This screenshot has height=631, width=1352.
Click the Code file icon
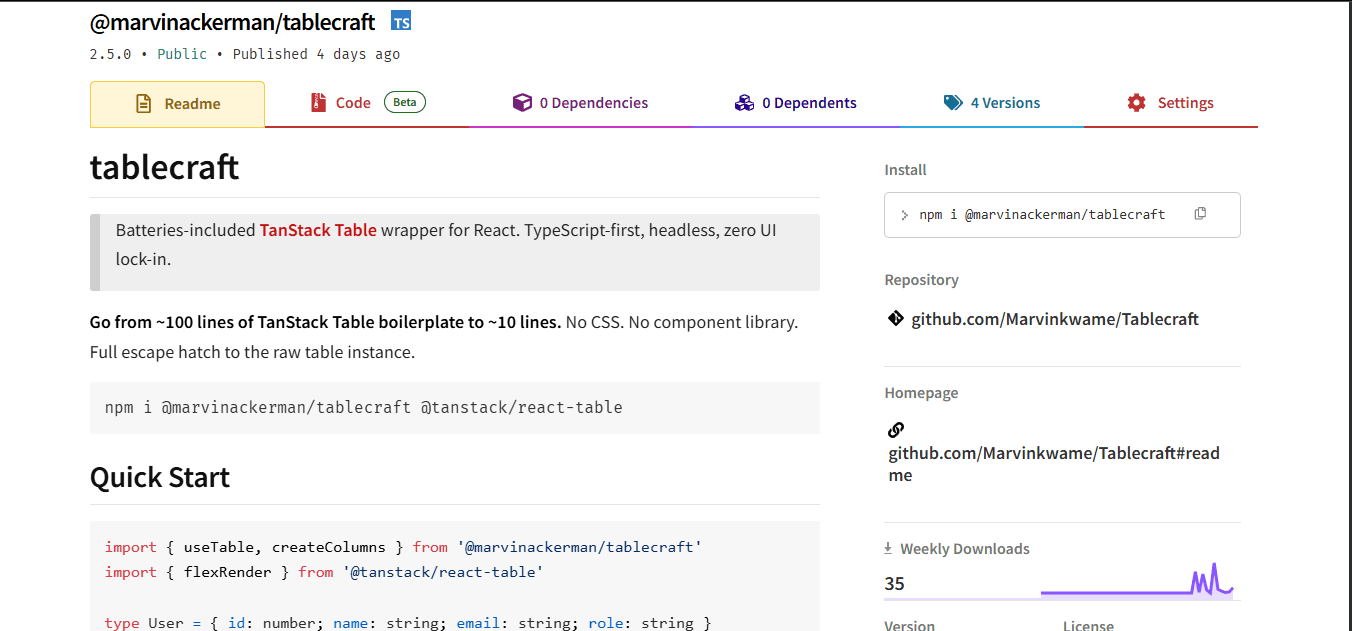(x=319, y=103)
